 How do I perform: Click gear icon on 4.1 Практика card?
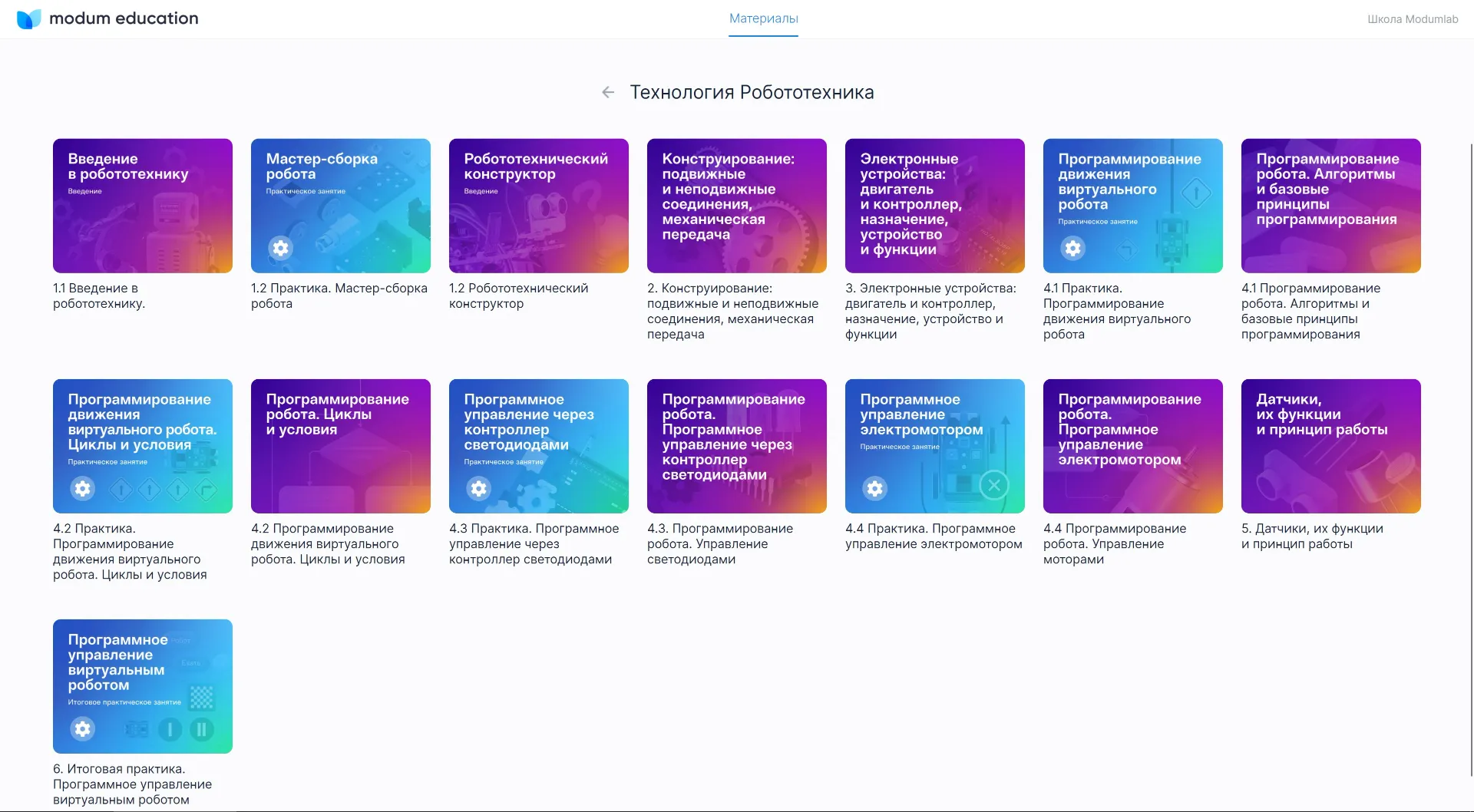1072,248
